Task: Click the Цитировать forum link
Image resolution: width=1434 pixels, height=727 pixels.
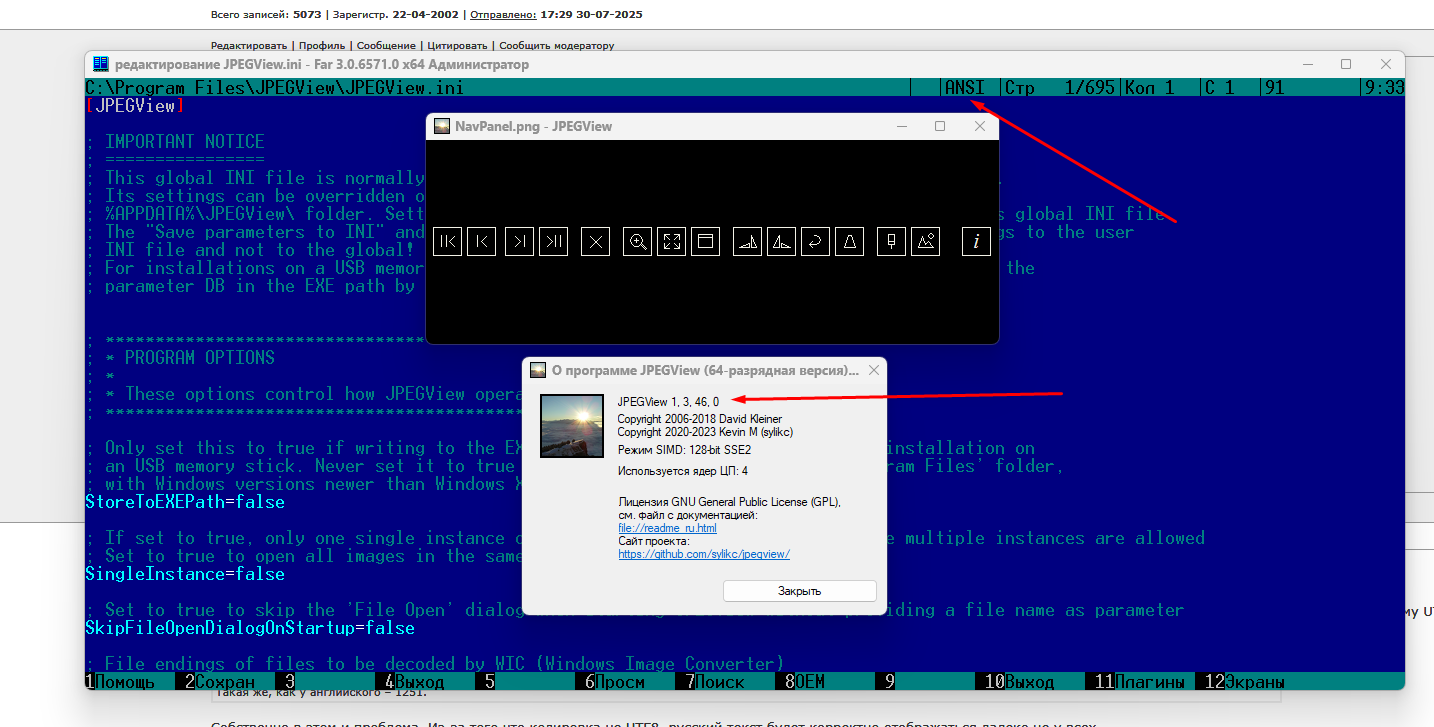Action: [x=457, y=45]
